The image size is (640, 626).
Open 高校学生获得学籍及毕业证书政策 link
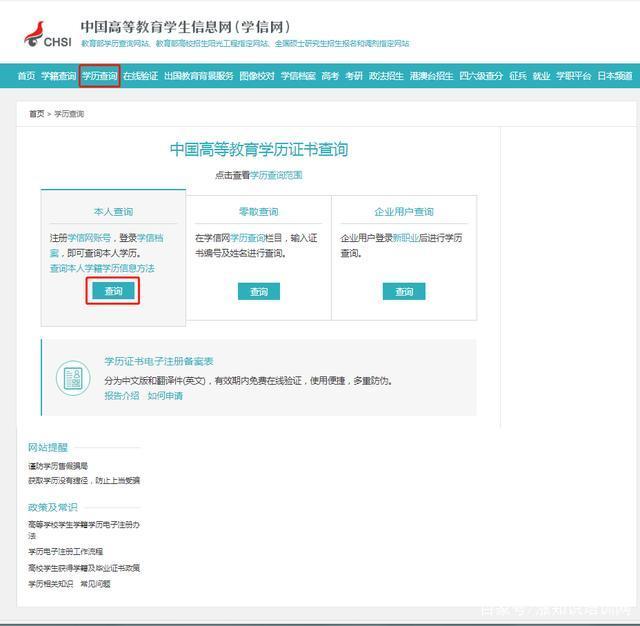[84, 568]
